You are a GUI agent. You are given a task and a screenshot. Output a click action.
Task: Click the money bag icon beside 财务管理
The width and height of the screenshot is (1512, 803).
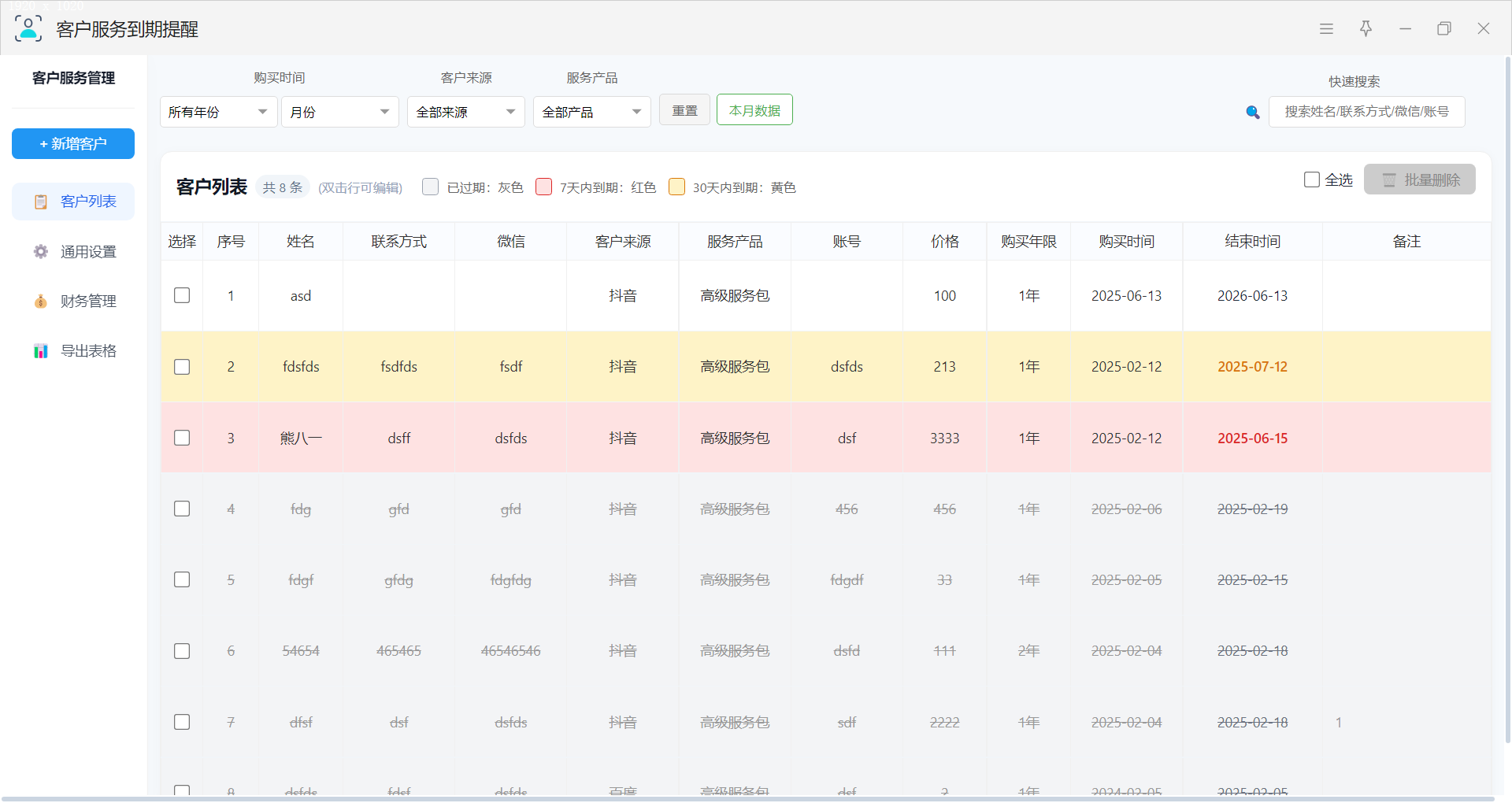[41, 301]
